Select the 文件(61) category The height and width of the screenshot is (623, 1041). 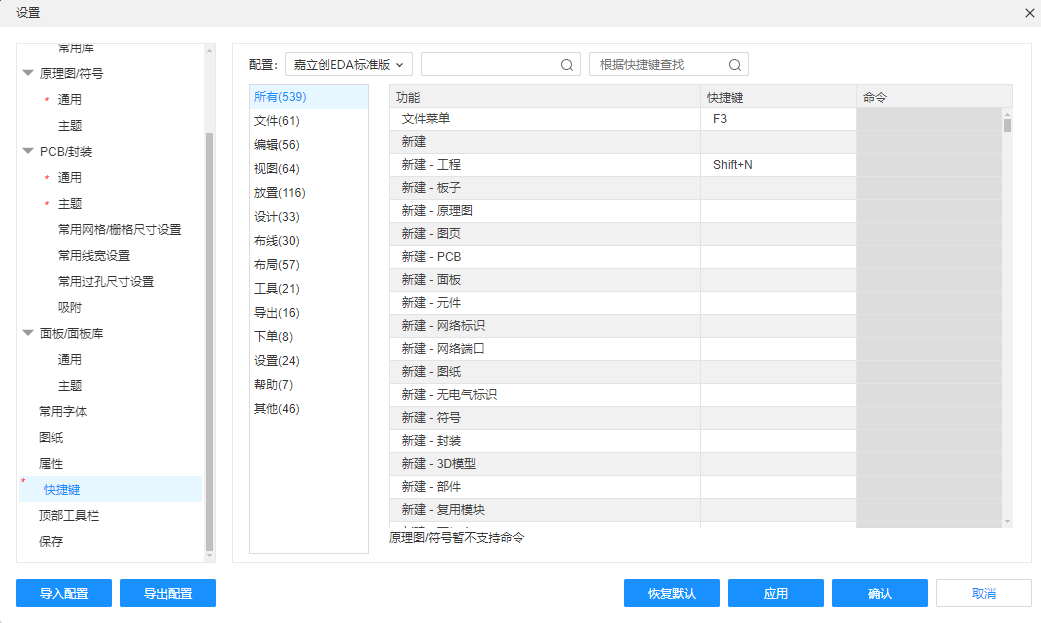point(277,121)
